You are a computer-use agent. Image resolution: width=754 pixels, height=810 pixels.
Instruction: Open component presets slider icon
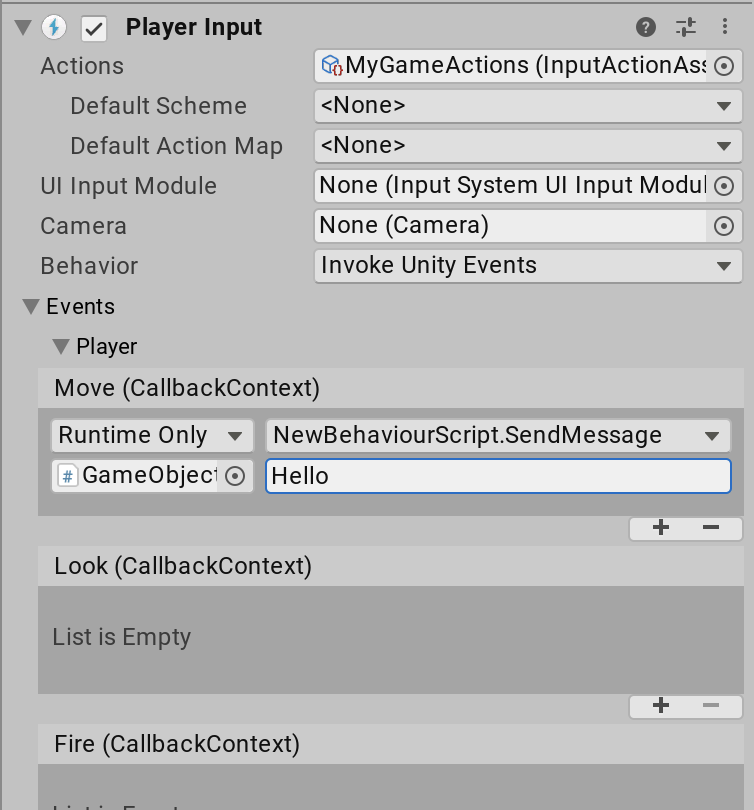point(686,27)
